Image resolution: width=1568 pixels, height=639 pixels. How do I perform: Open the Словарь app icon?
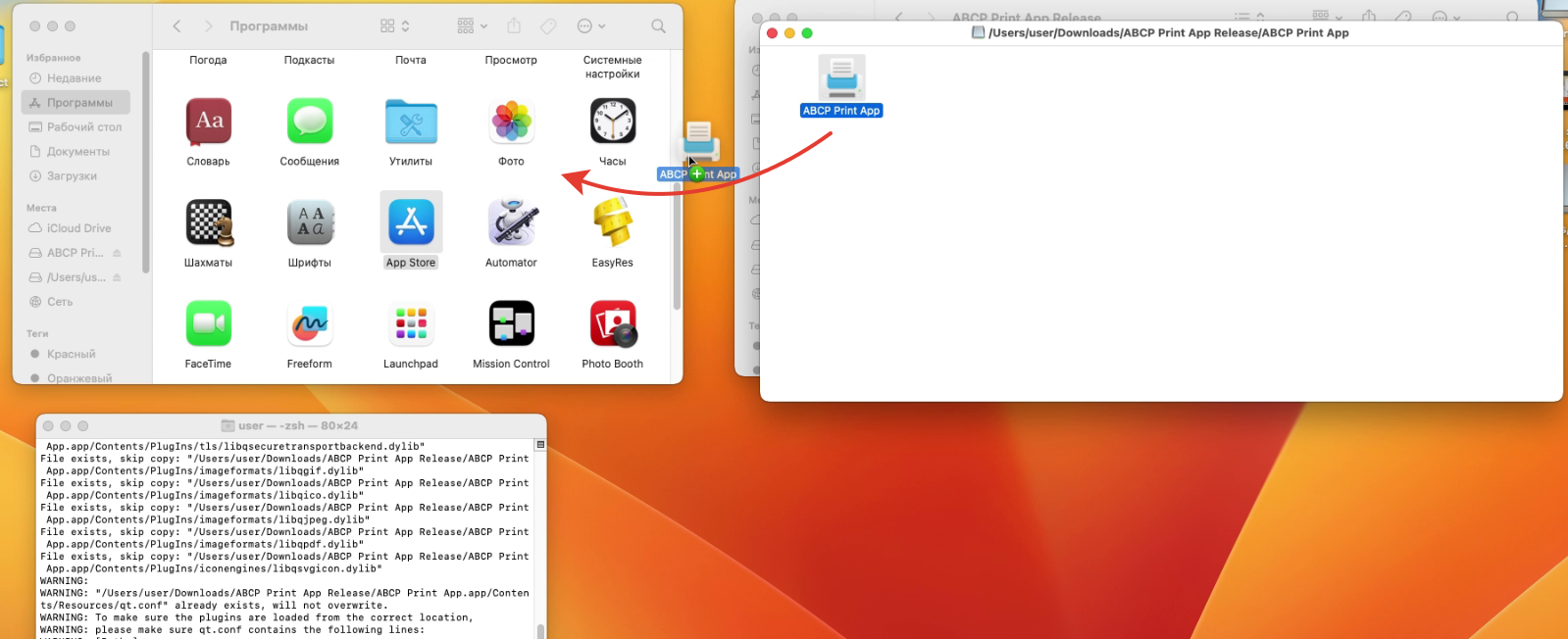pyautogui.click(x=209, y=122)
